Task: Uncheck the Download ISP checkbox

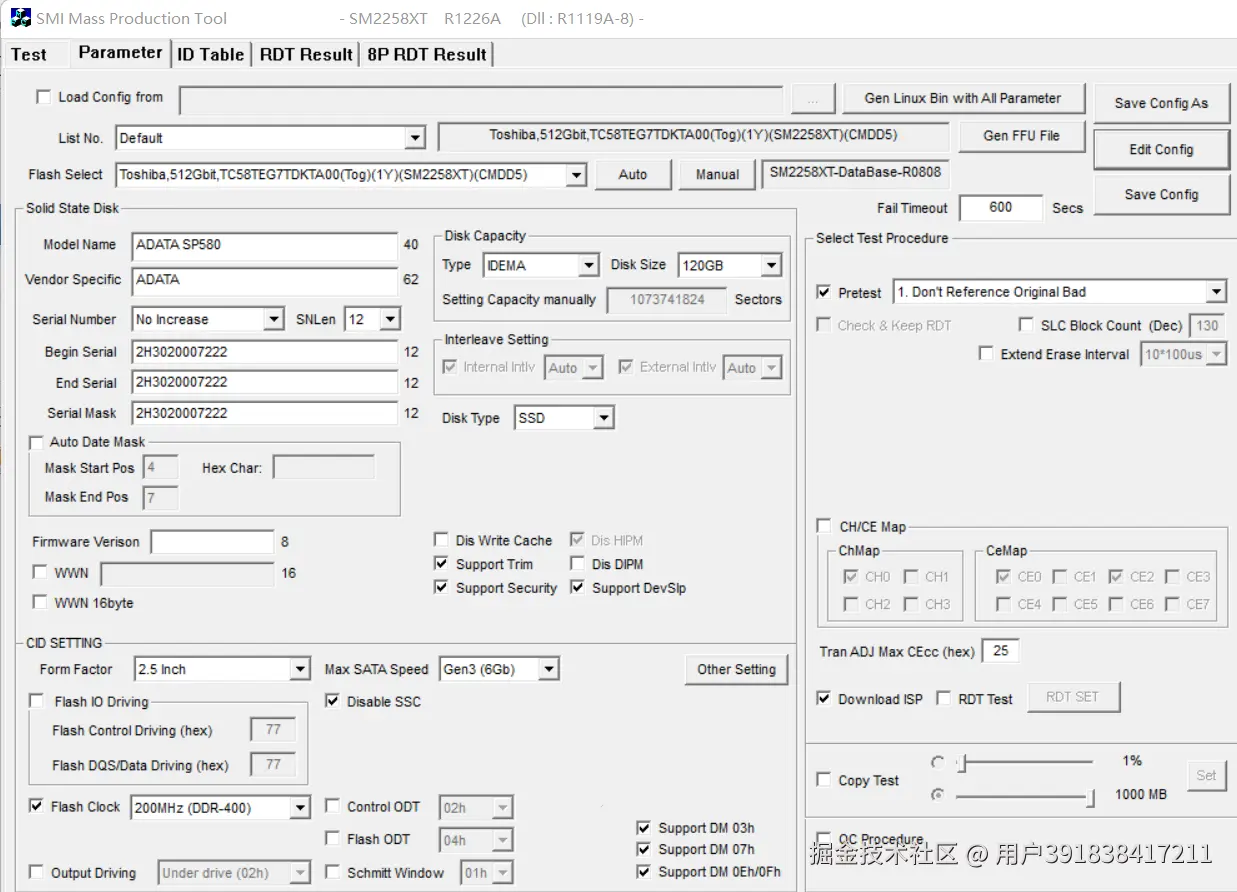Action: tap(824, 699)
